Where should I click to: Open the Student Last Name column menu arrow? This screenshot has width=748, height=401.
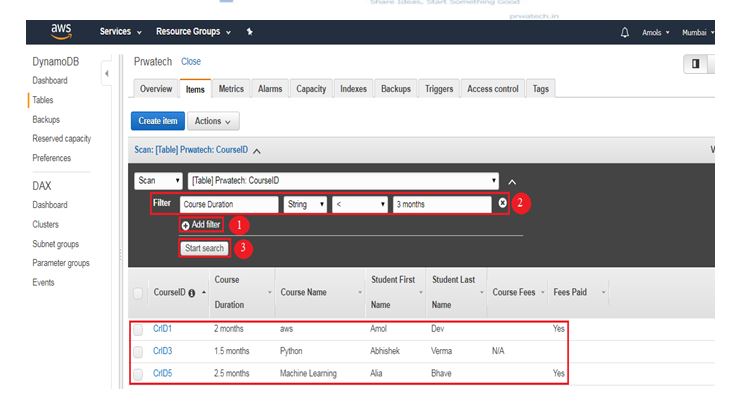click(481, 292)
